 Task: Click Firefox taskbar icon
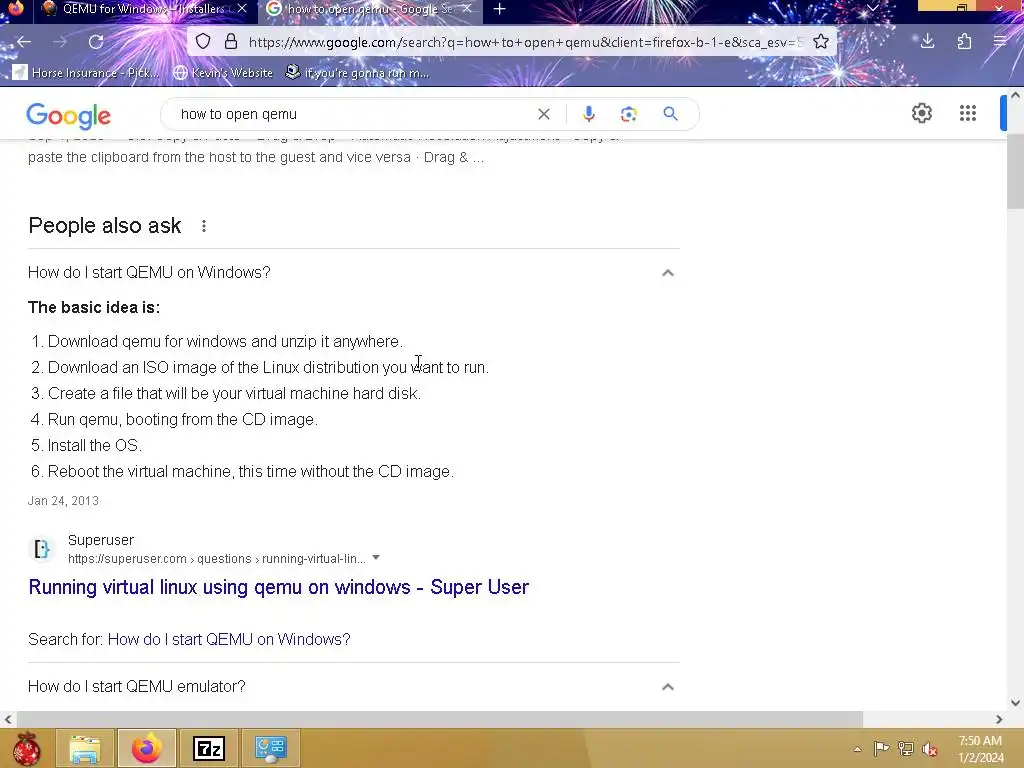pyautogui.click(x=146, y=748)
